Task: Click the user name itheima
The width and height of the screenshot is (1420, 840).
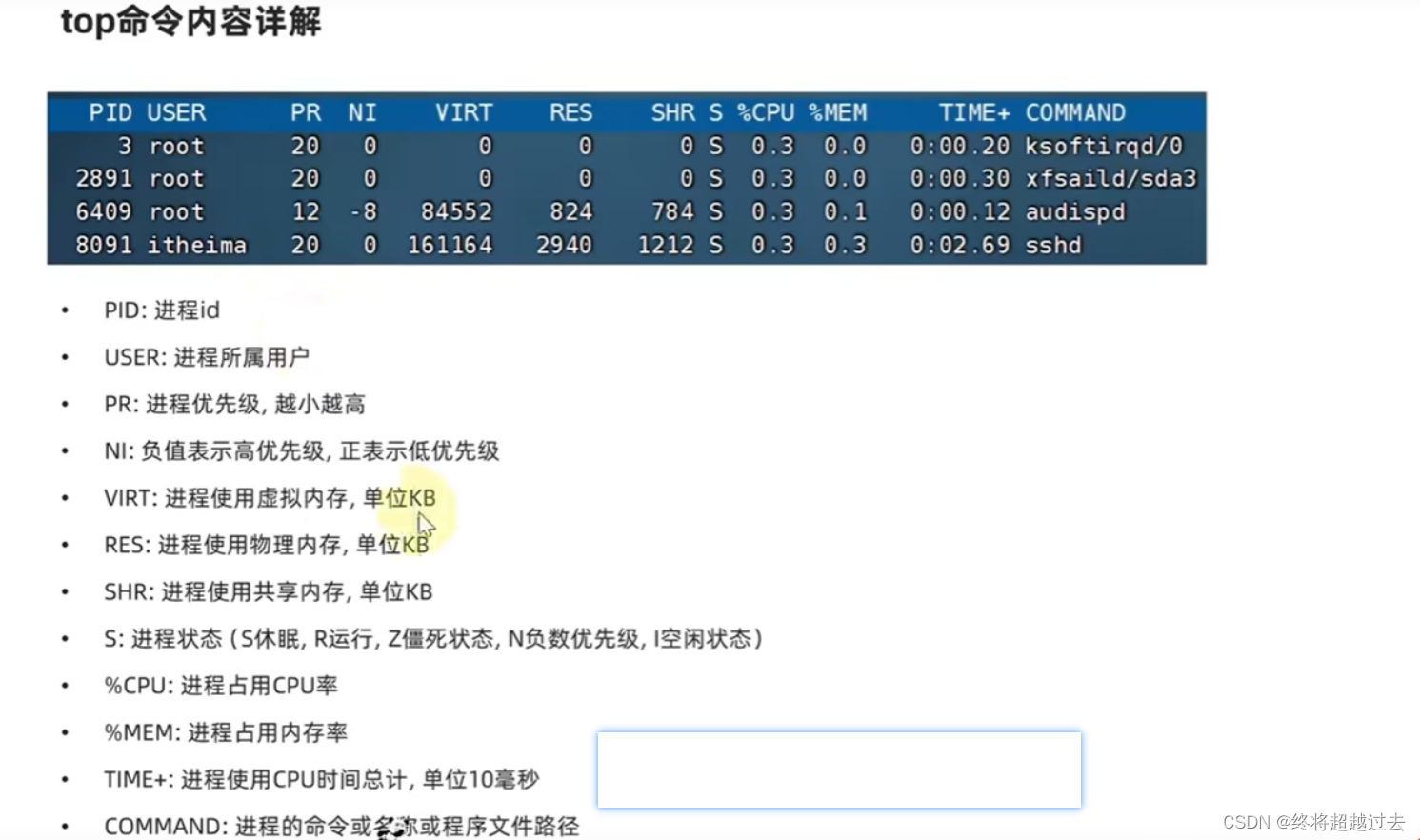Action: [x=197, y=245]
